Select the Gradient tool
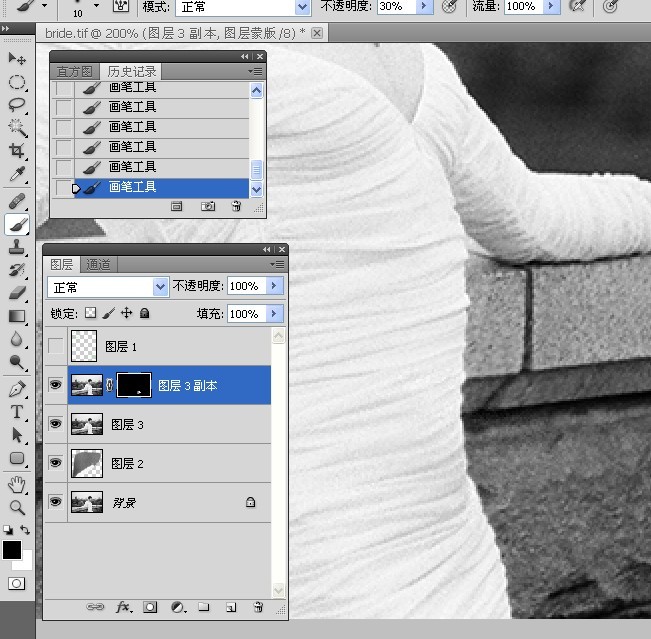The width and height of the screenshot is (651, 639). click(x=17, y=316)
